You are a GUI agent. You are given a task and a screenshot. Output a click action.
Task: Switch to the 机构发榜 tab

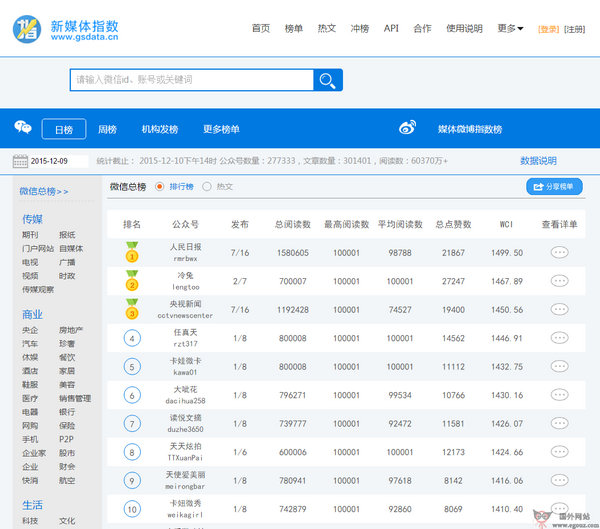160,129
